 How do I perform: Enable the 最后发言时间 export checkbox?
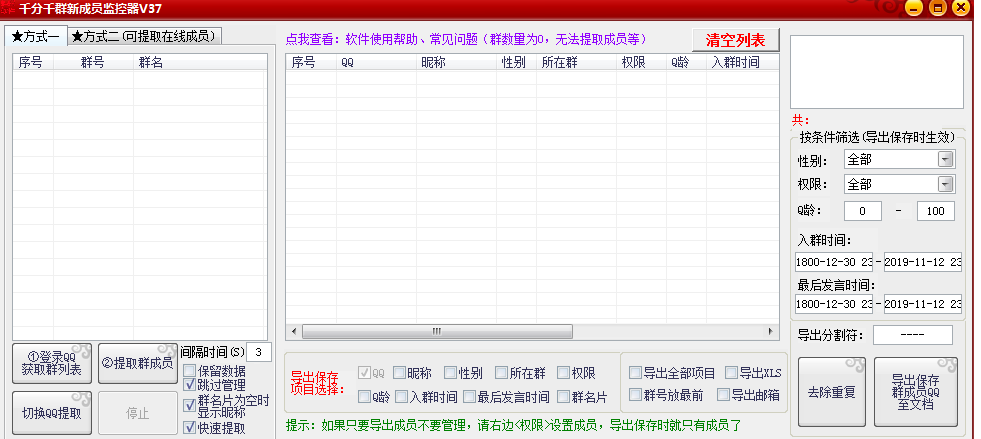coord(469,396)
